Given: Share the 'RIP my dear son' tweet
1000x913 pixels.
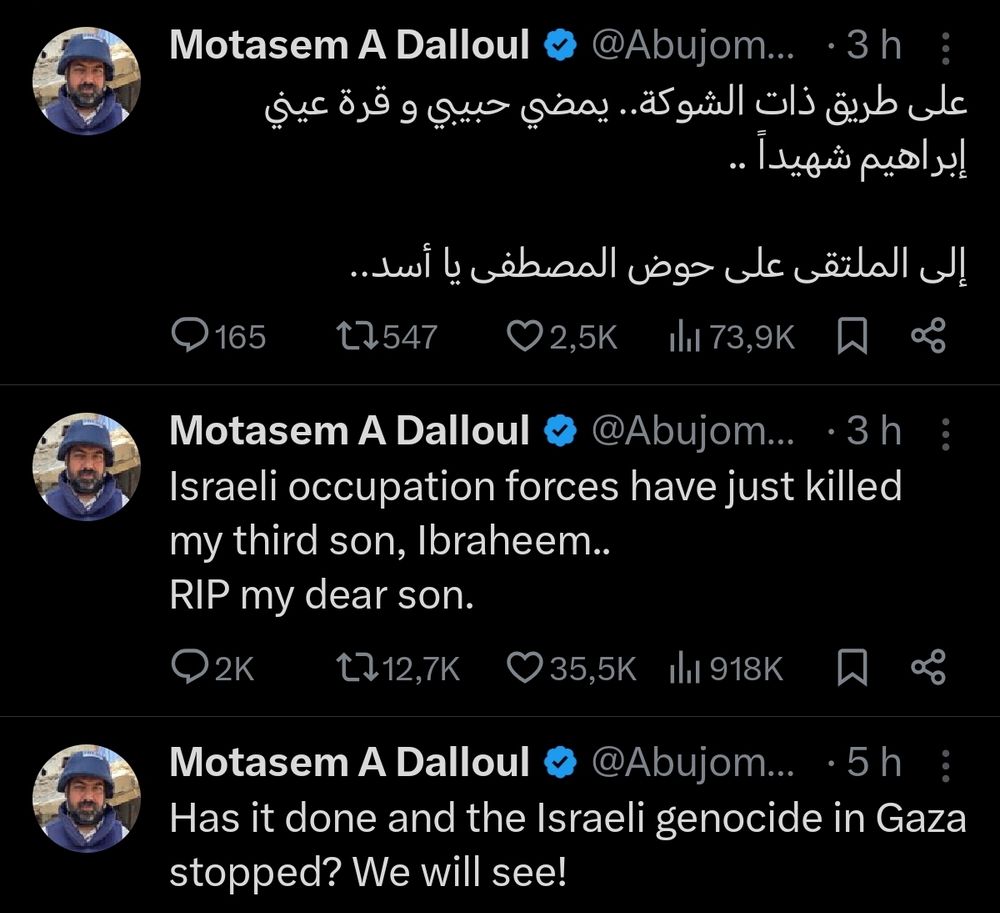Looking at the screenshot, I should tap(928, 668).
